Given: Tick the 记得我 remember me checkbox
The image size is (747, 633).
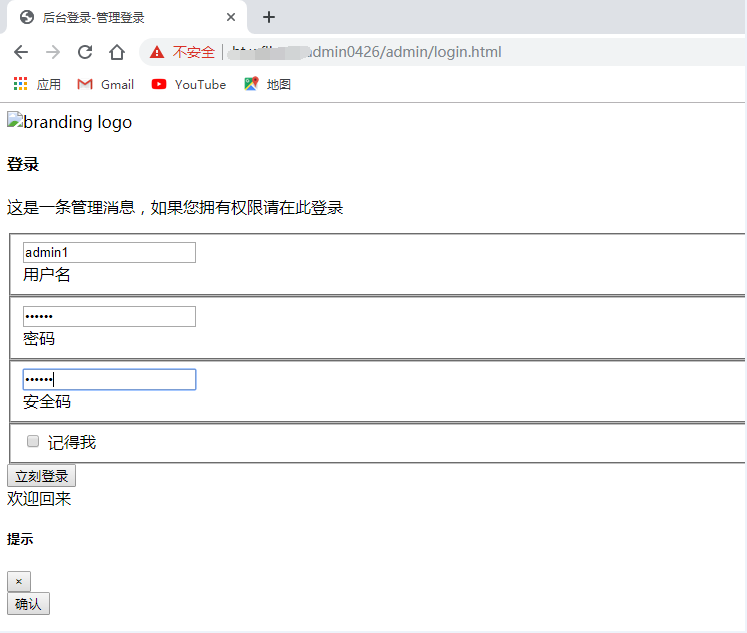Looking at the screenshot, I should click(33, 441).
